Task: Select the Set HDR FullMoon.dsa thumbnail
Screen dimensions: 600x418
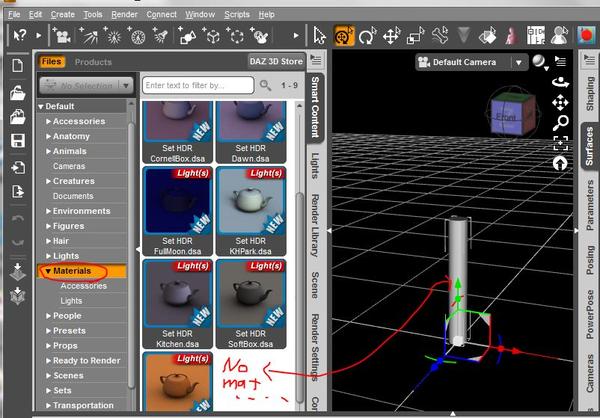Action: [177, 211]
